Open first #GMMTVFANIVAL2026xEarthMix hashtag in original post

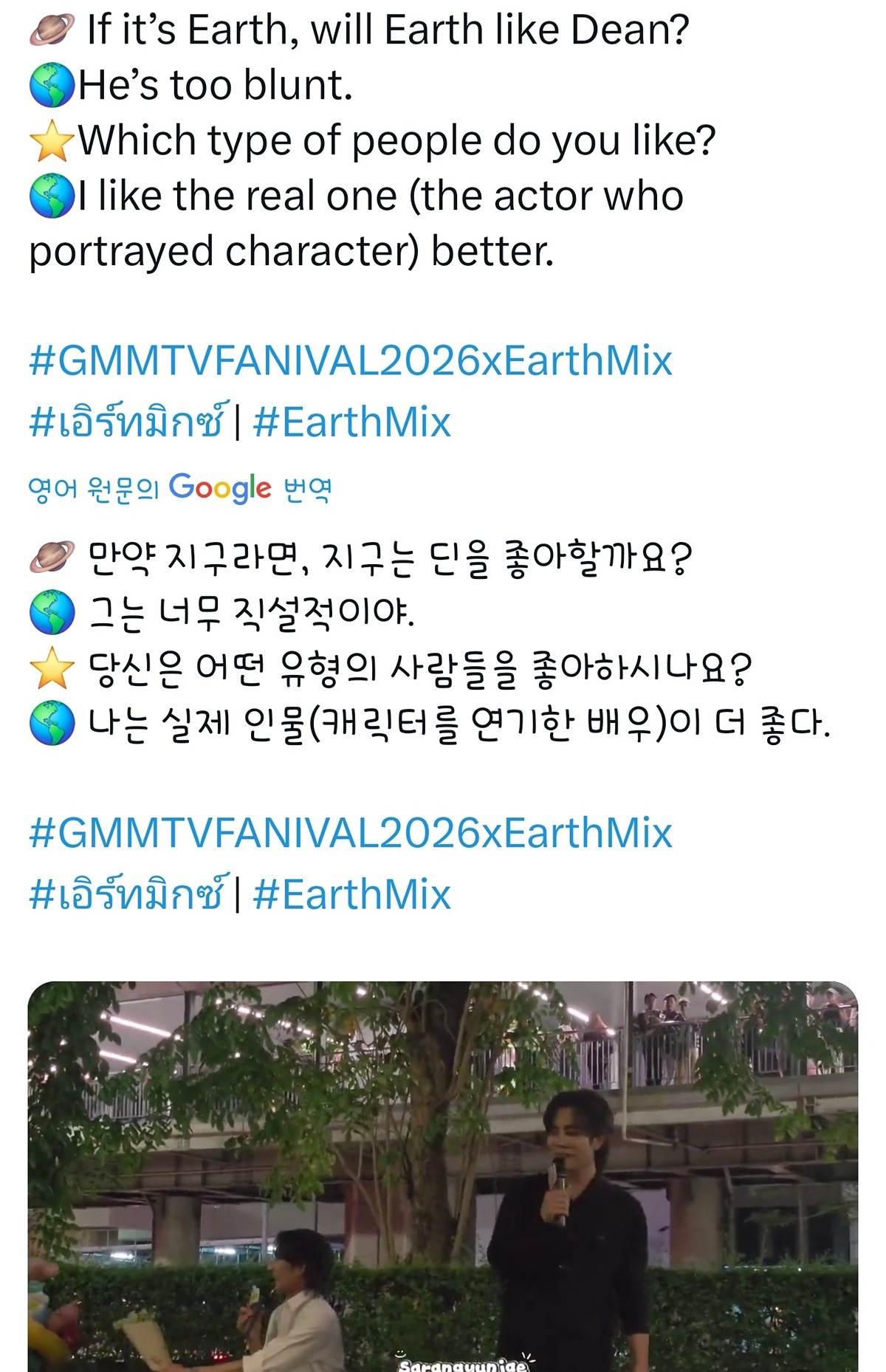click(351, 361)
